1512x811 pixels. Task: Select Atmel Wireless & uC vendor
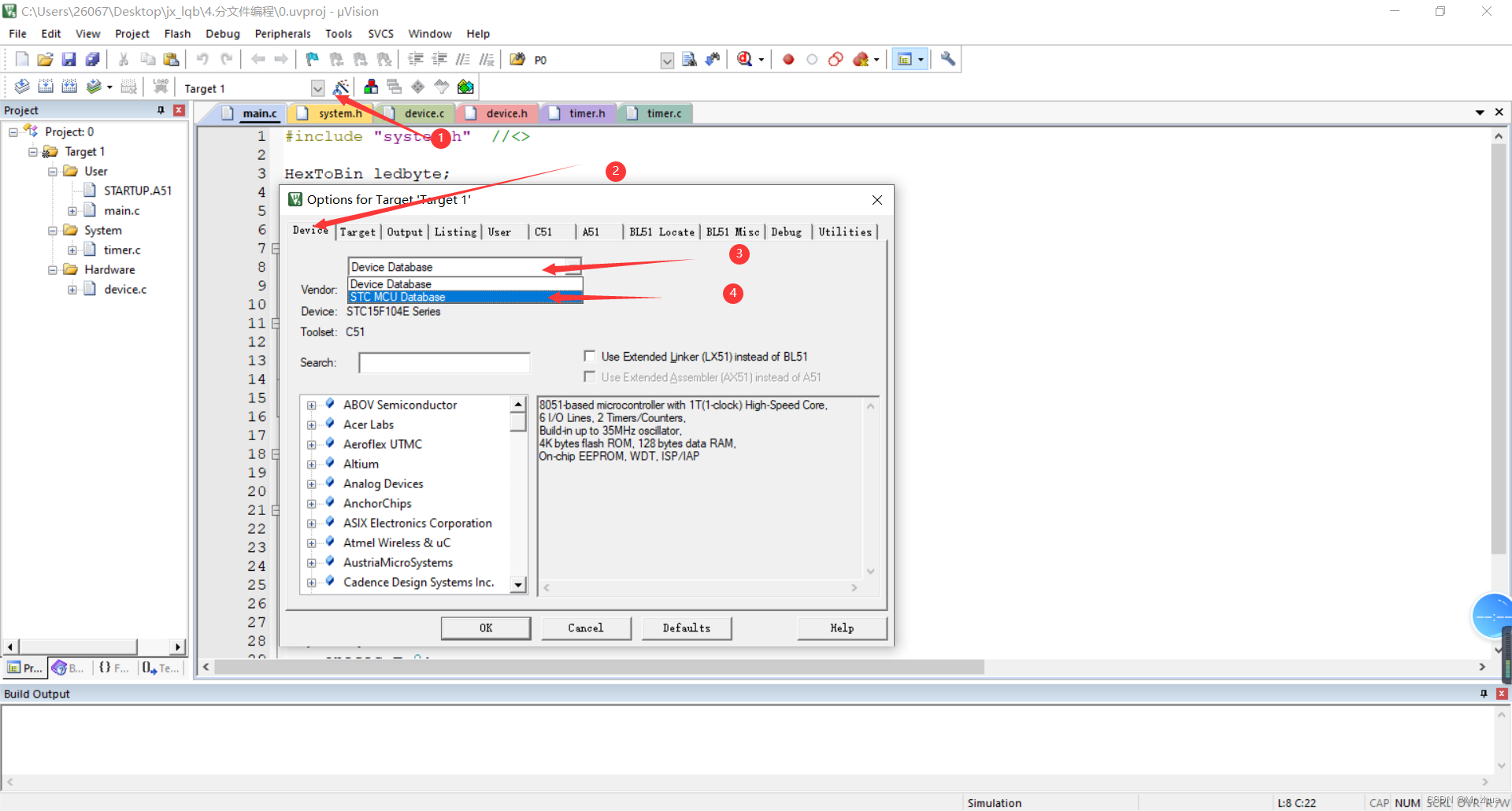(x=397, y=543)
